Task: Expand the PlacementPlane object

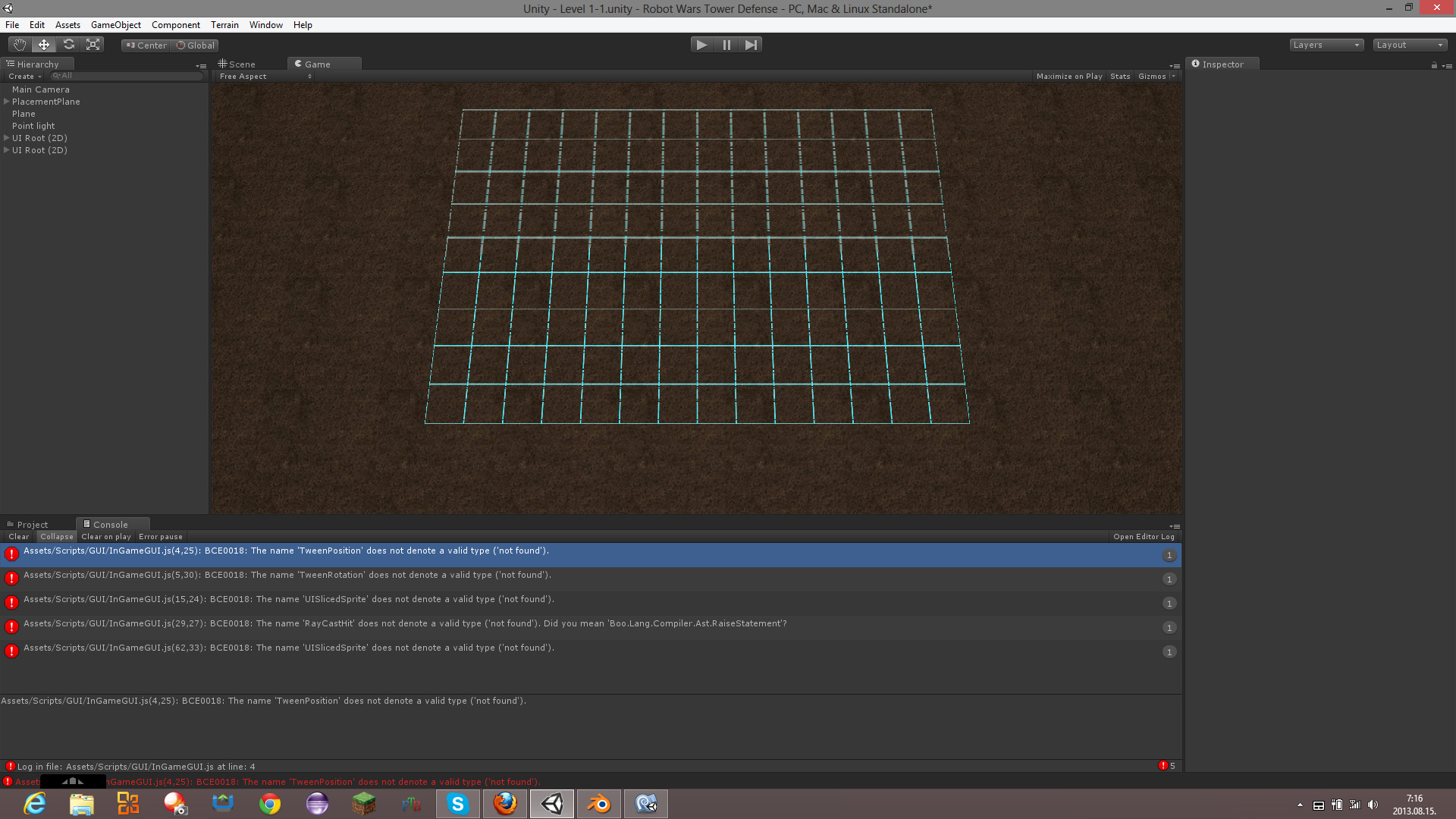Action: (x=7, y=102)
